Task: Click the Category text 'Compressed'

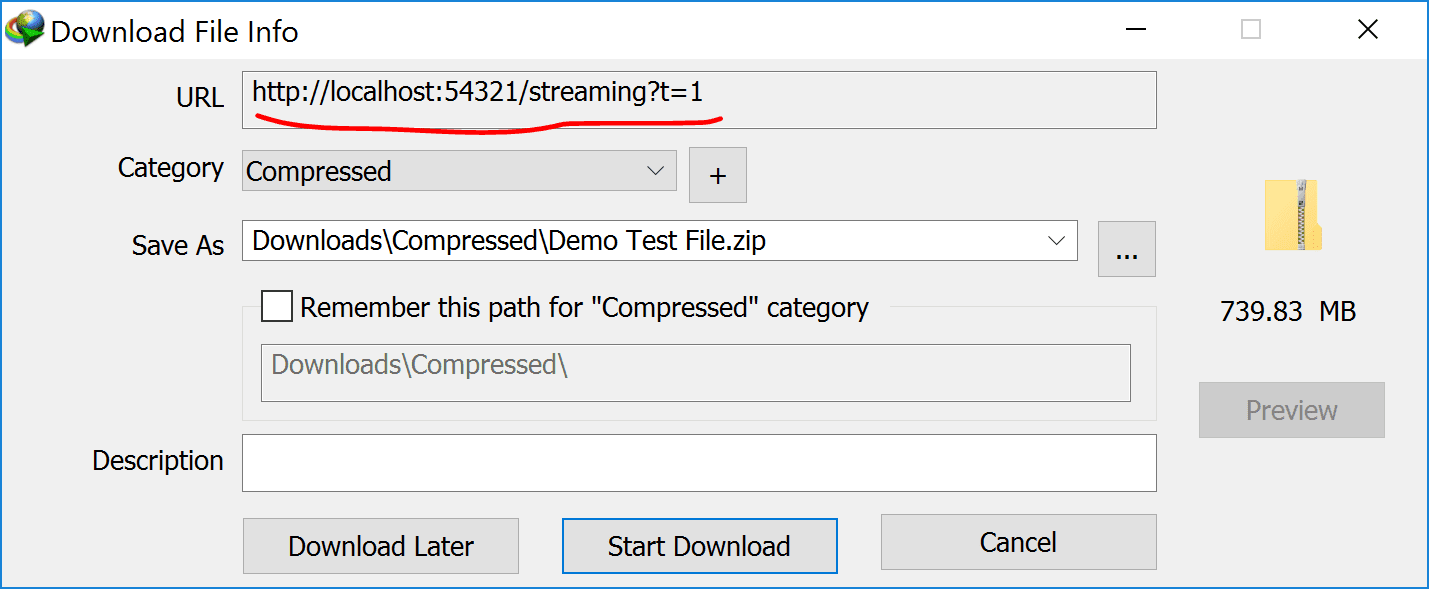Action: (x=320, y=170)
